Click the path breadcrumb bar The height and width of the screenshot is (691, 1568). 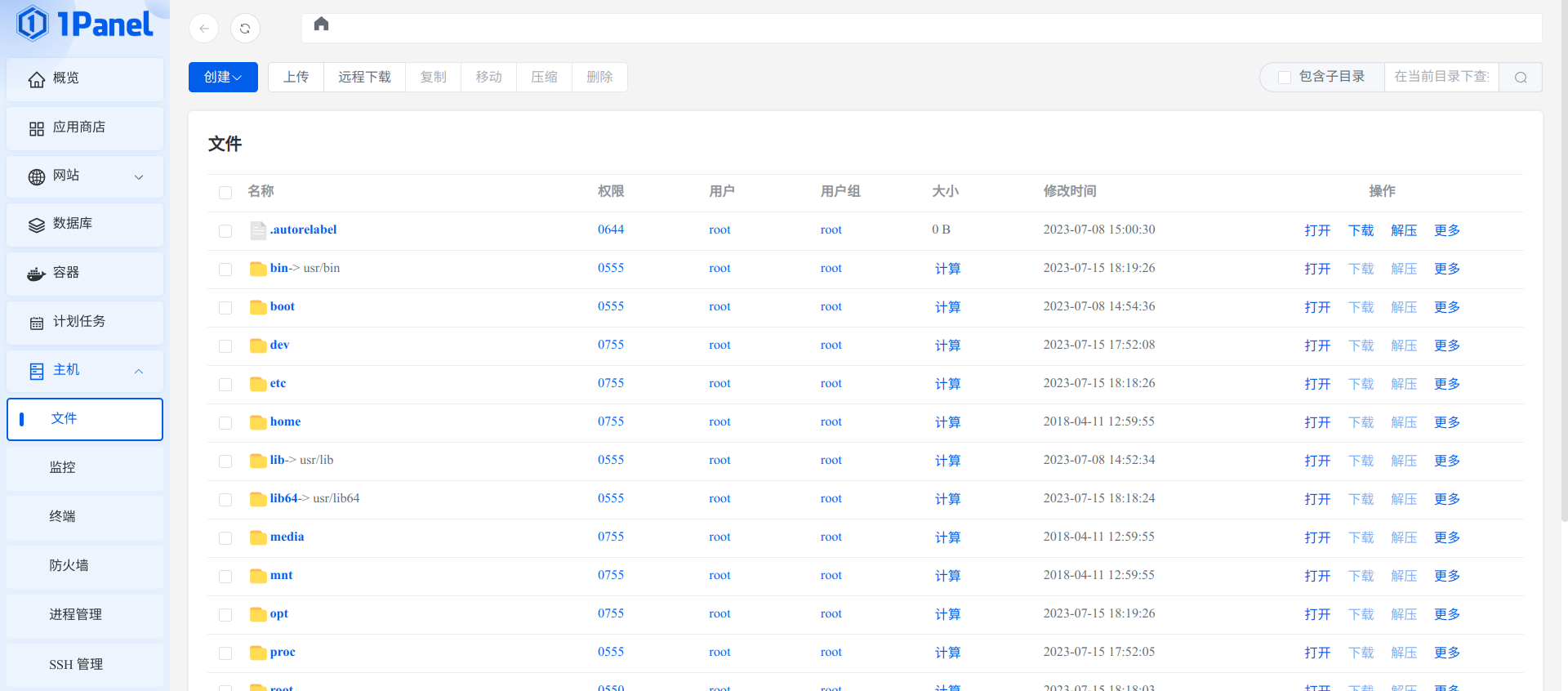(x=922, y=28)
